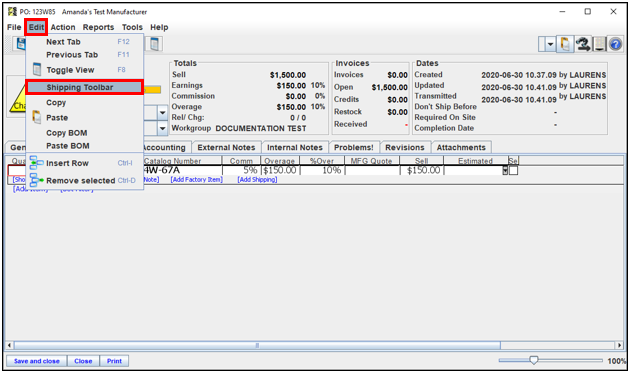Click the Add Factory Item link
Image resolution: width=630 pixels, height=375 pixels.
coord(196,180)
